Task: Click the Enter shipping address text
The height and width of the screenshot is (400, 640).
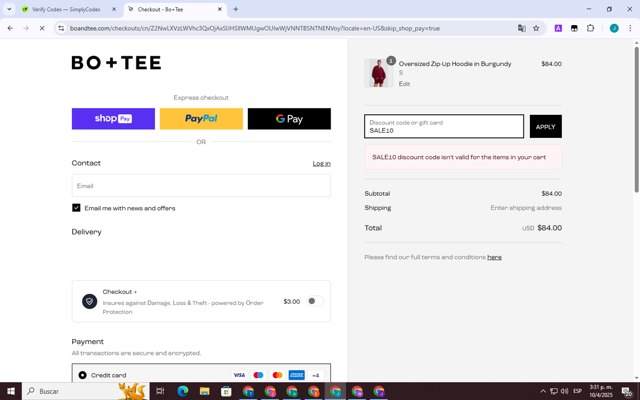Action: [x=526, y=208]
